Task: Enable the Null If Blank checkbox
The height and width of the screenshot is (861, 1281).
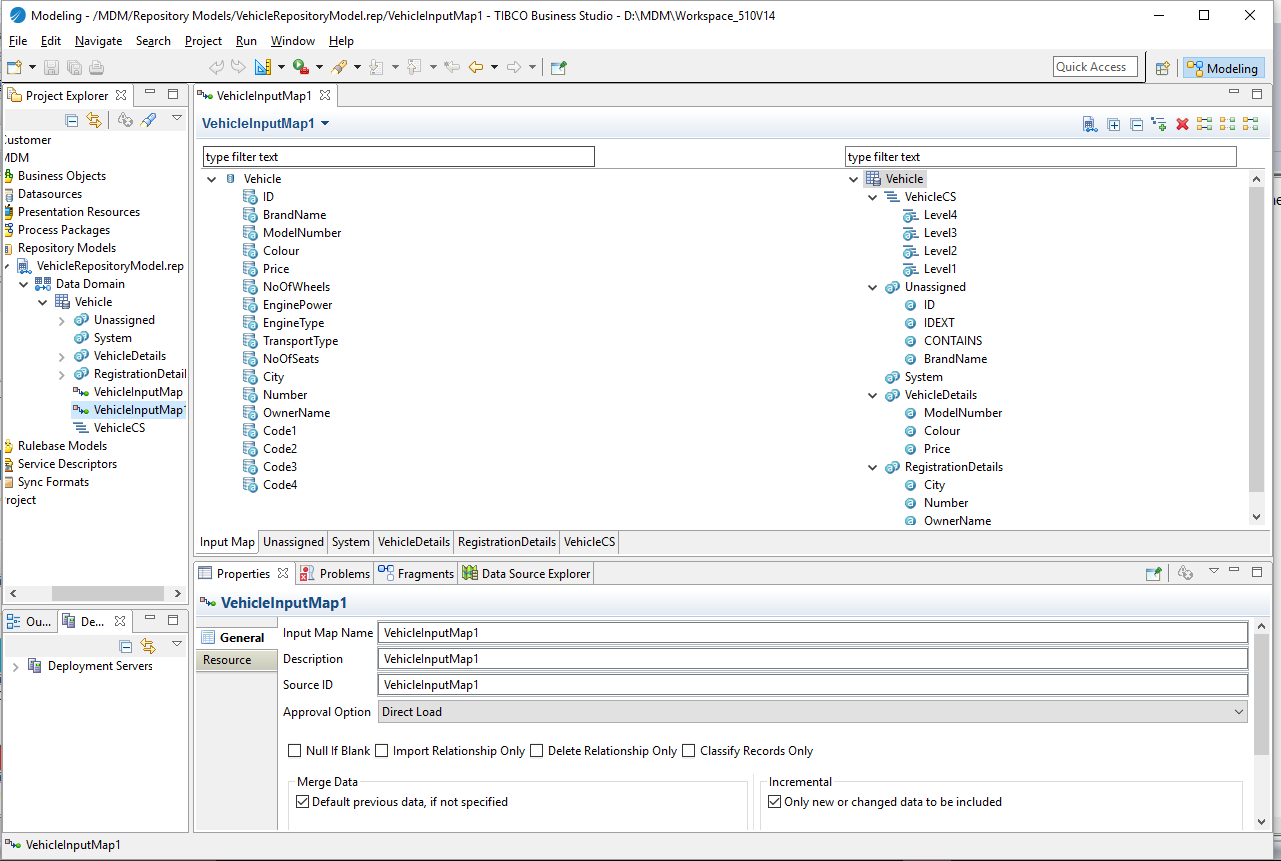Action: coord(295,751)
